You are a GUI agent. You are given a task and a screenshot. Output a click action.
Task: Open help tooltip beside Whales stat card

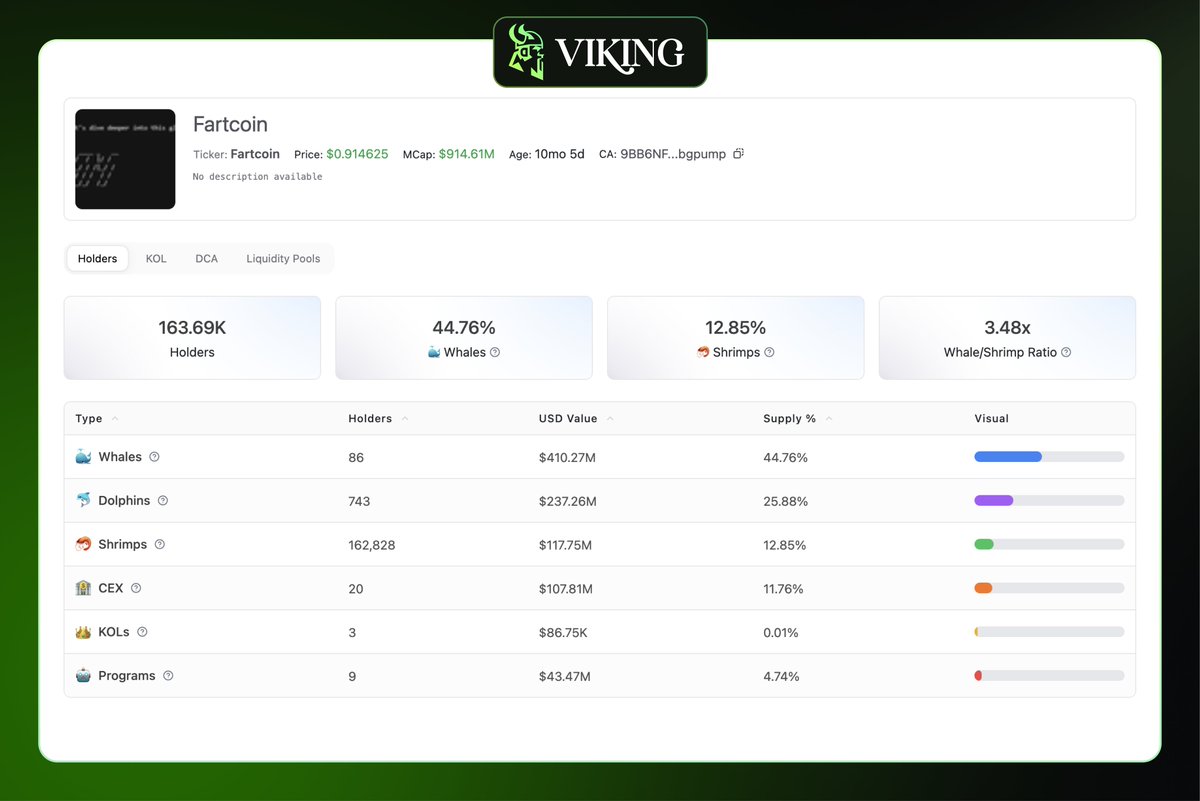point(495,352)
